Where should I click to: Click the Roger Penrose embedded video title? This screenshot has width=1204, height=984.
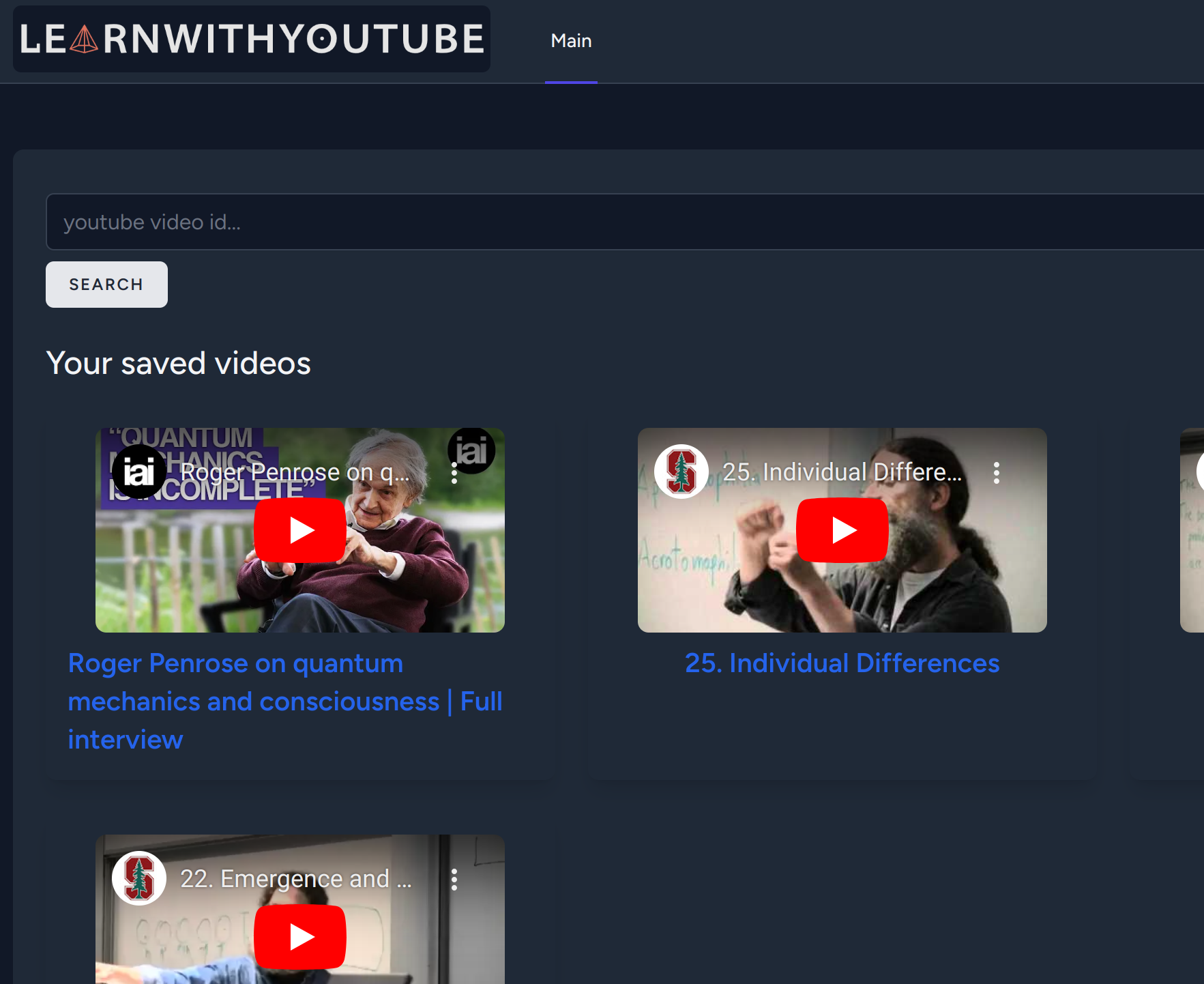295,472
